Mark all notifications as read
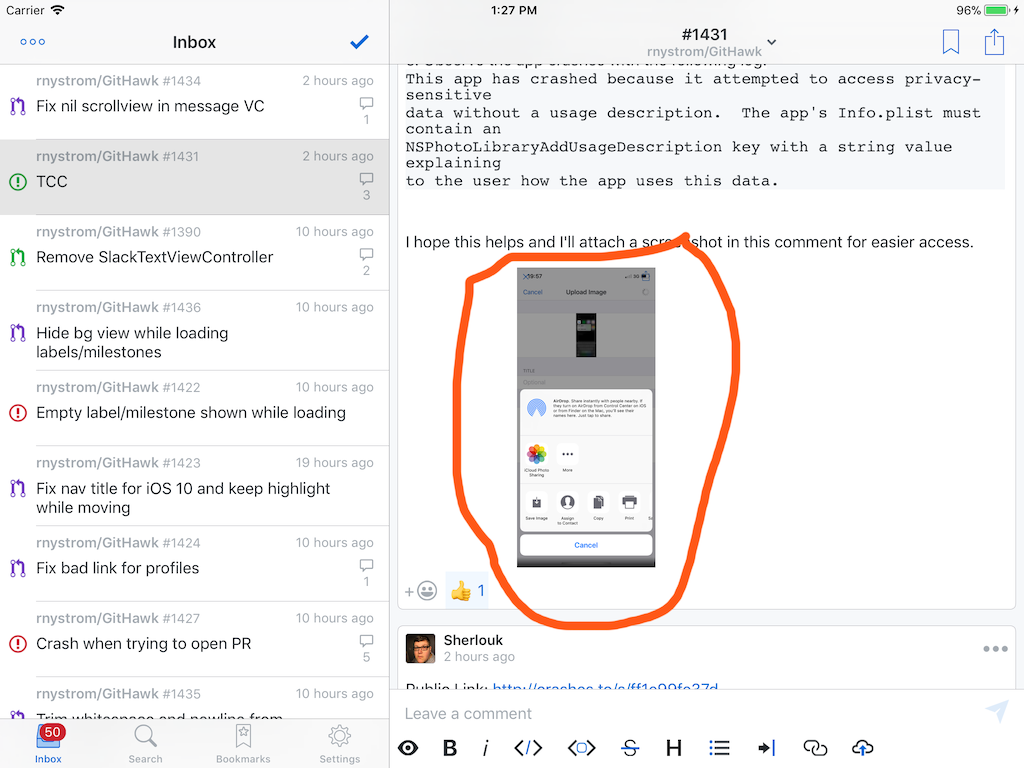1024x768 pixels. (358, 42)
